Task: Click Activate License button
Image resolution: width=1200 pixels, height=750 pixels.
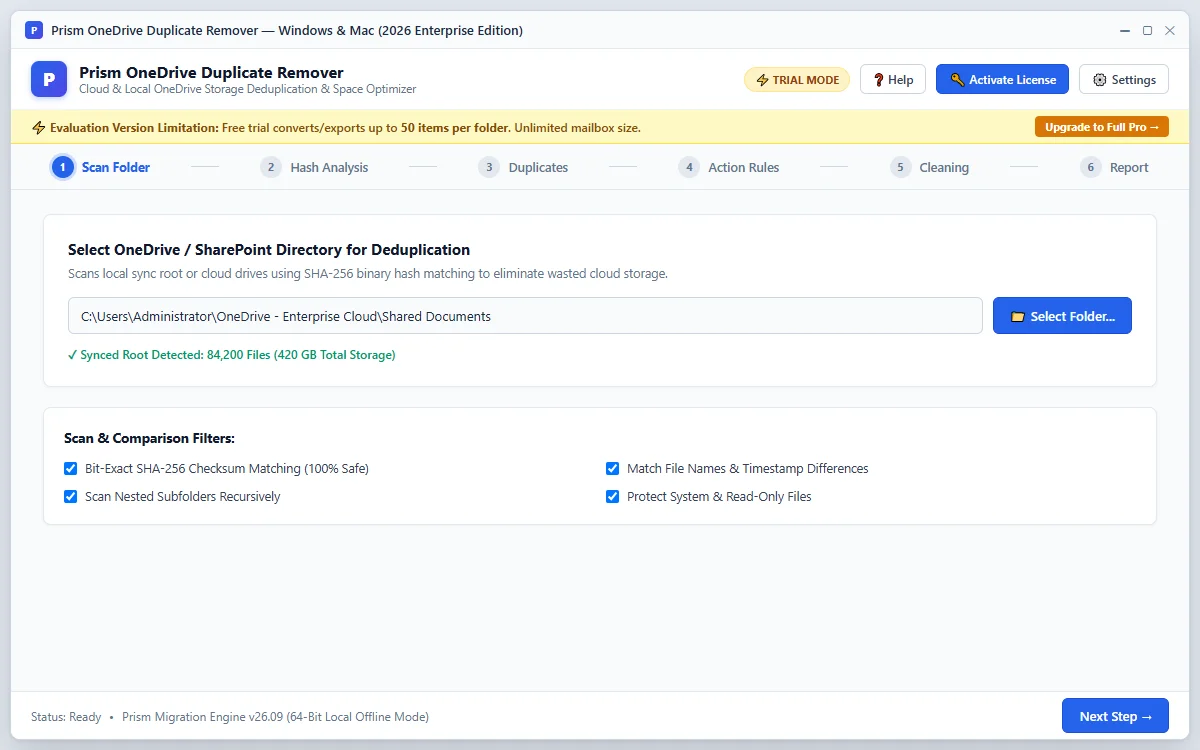Action: [1002, 80]
